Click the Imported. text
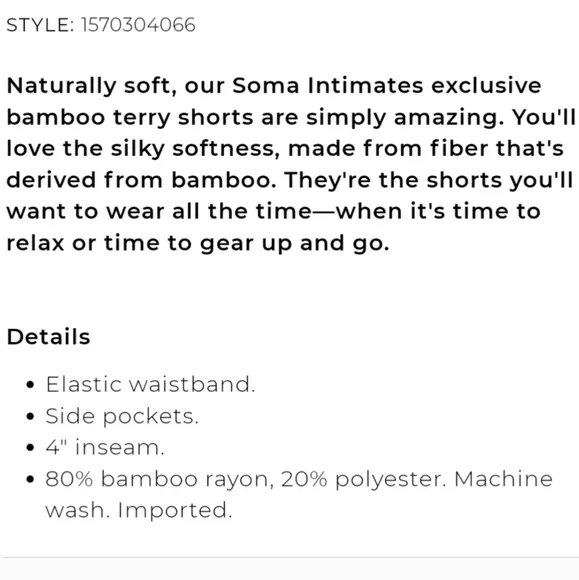The width and height of the screenshot is (579, 580). tap(175, 510)
